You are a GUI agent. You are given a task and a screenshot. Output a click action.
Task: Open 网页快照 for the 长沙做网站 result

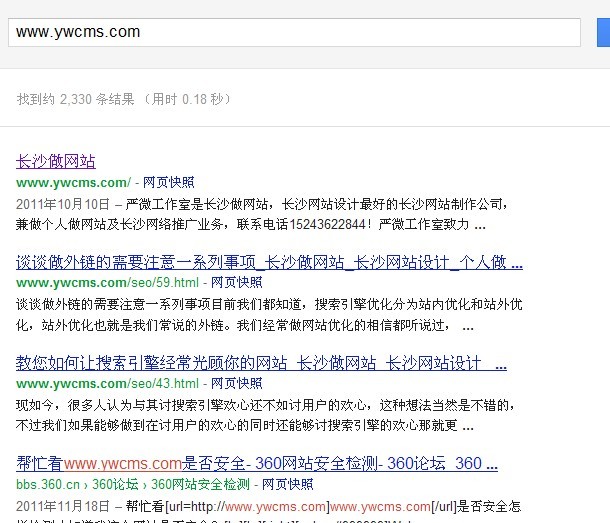169,182
